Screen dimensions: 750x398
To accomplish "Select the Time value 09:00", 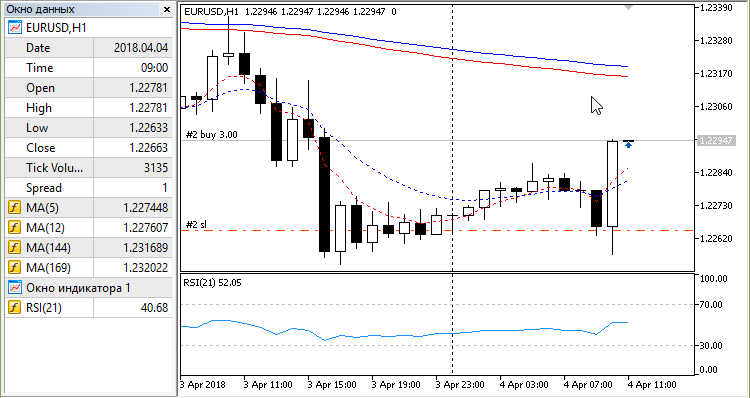I will click(154, 68).
